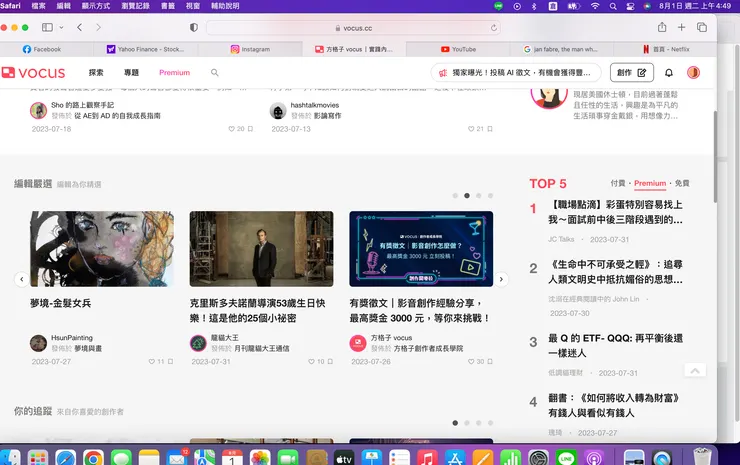Reload the vocus.cc page
The height and width of the screenshot is (465, 740).
pyautogui.click(x=494, y=28)
